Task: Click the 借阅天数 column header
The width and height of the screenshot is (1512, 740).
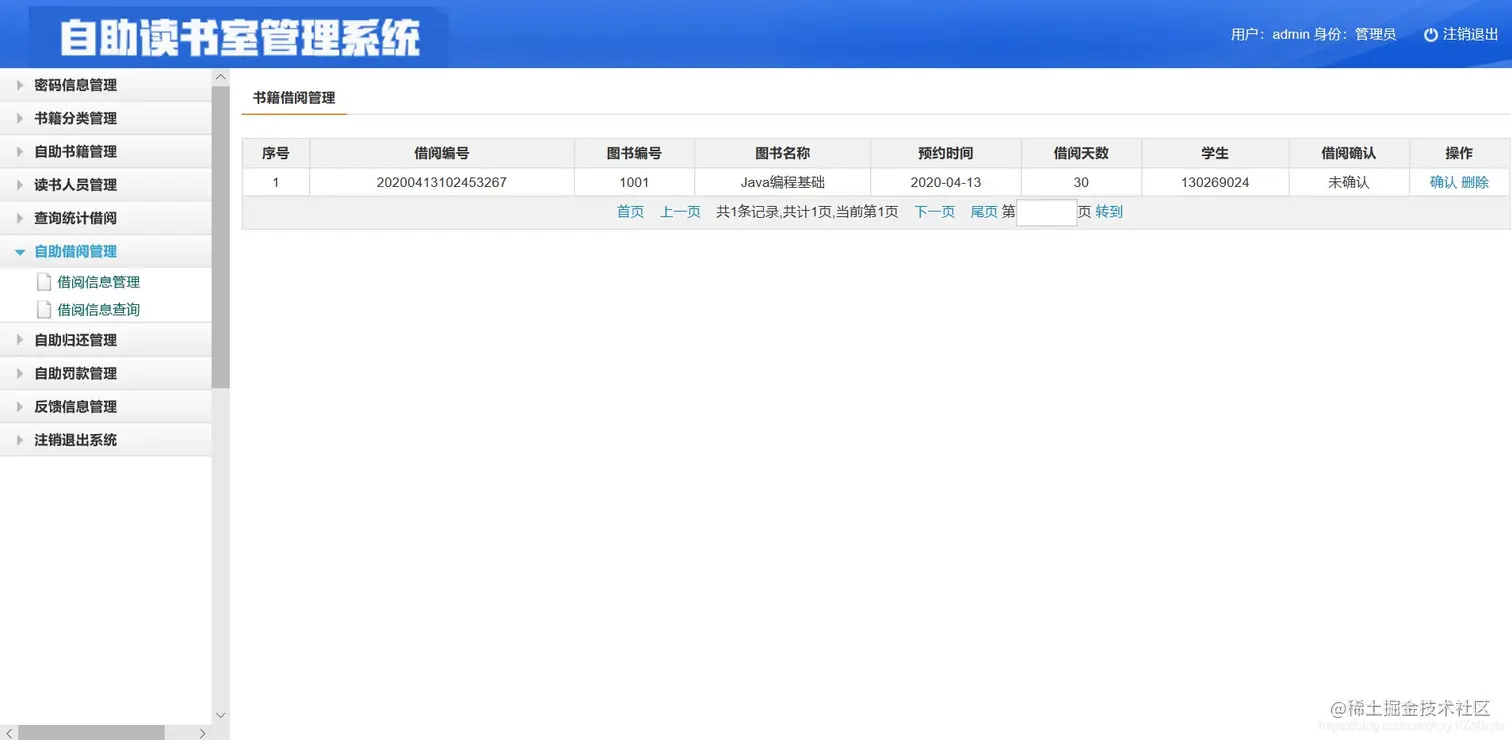Action: click(1081, 153)
